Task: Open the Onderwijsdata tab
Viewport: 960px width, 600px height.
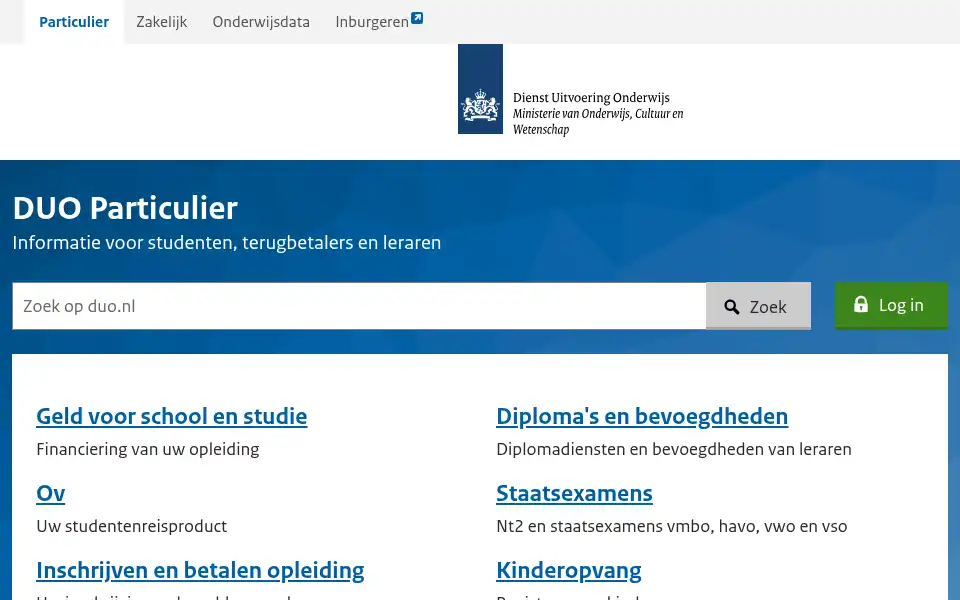Action: pos(261,22)
